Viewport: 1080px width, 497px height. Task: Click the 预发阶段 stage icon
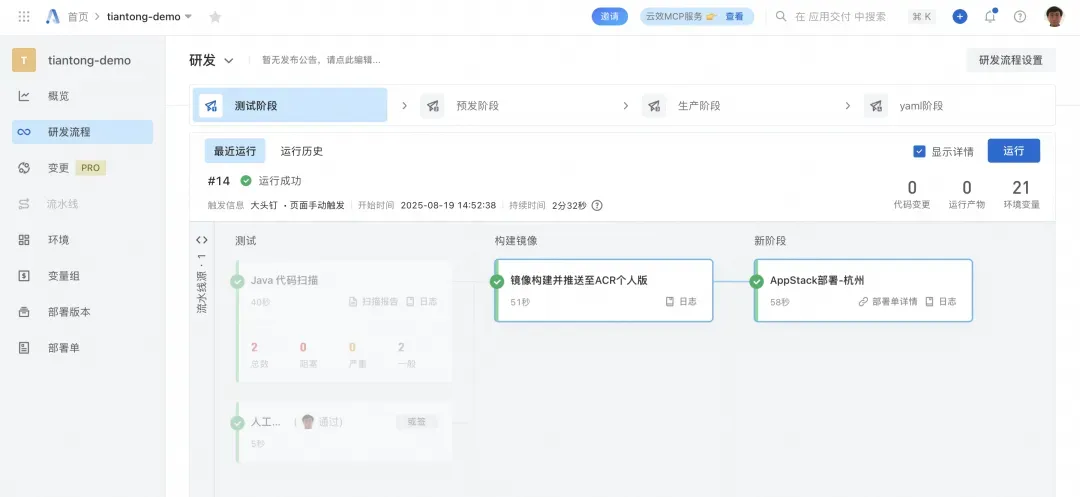433,106
